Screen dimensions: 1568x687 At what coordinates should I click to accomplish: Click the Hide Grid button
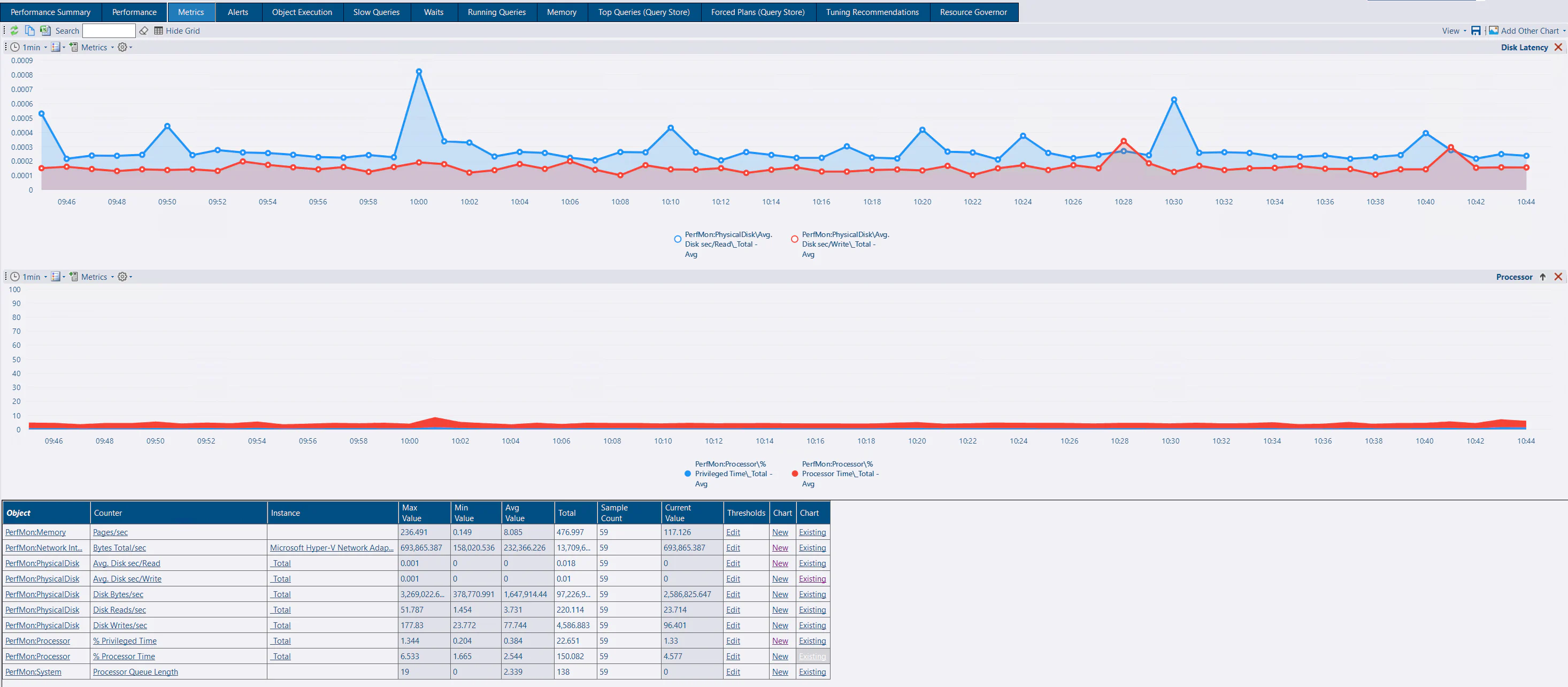pyautogui.click(x=176, y=30)
